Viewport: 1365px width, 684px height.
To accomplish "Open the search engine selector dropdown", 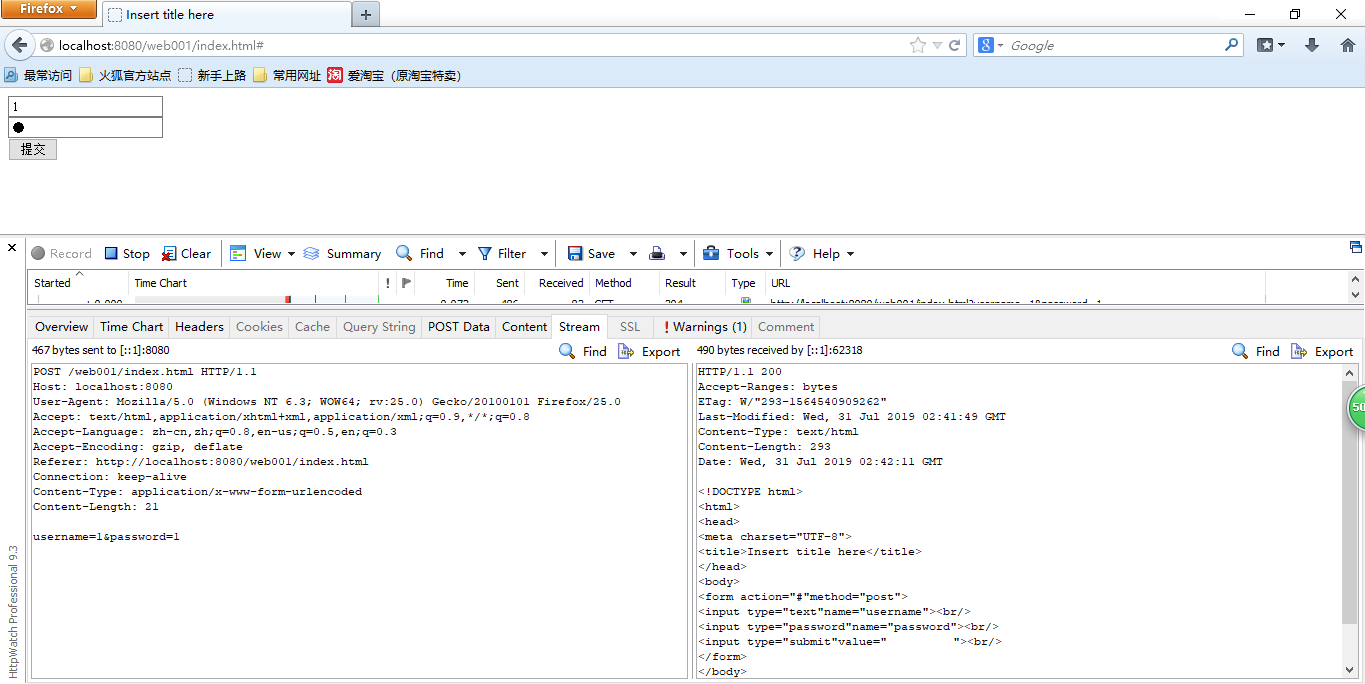I will [990, 45].
